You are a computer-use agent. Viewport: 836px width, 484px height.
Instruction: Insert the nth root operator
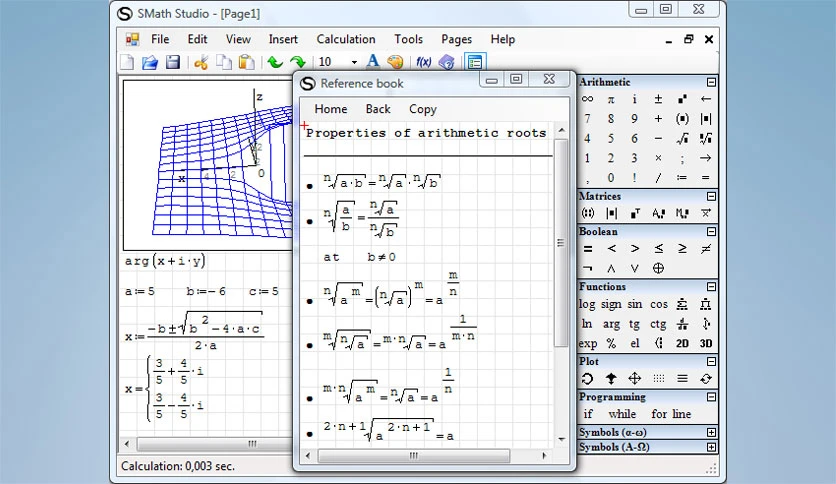(706, 139)
